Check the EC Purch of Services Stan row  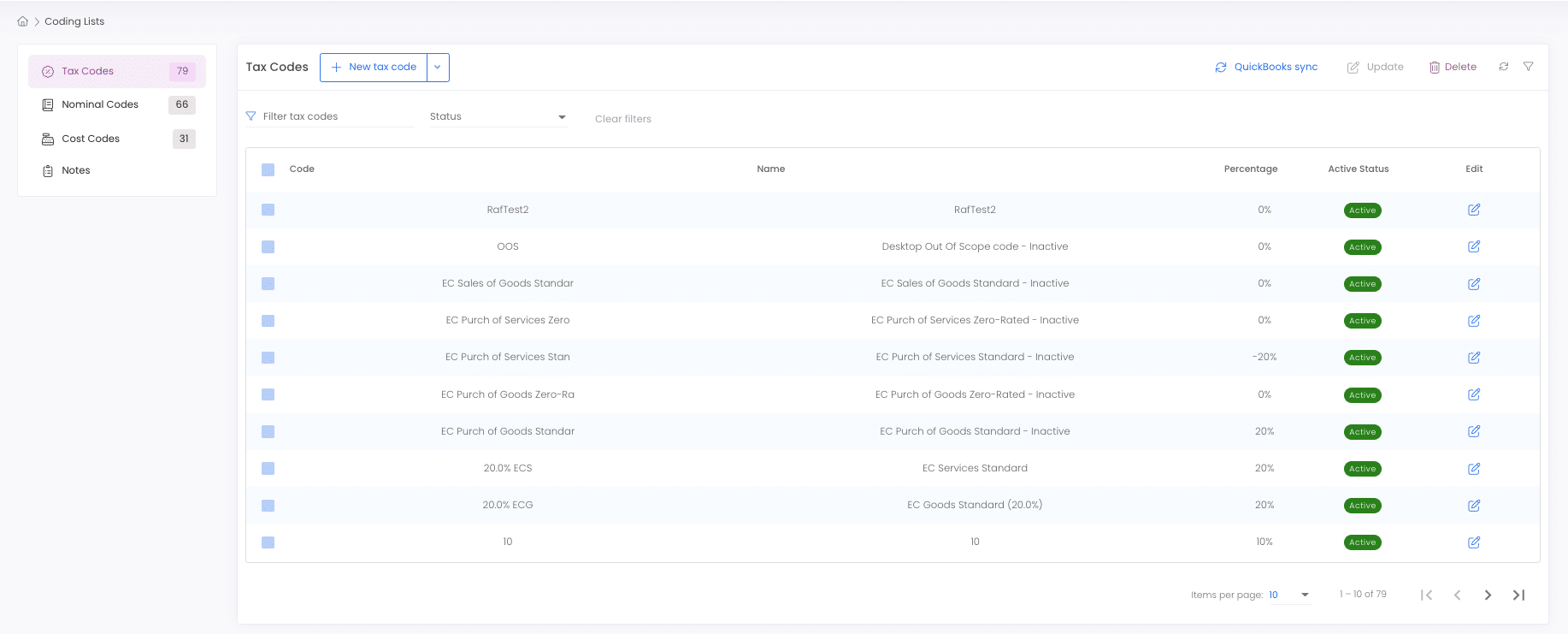(268, 358)
